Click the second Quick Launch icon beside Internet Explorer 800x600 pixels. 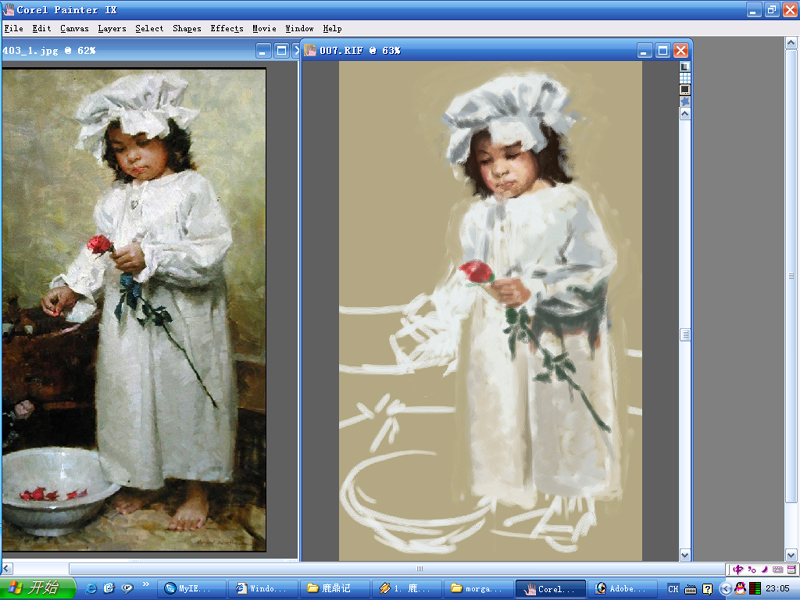pos(109,588)
